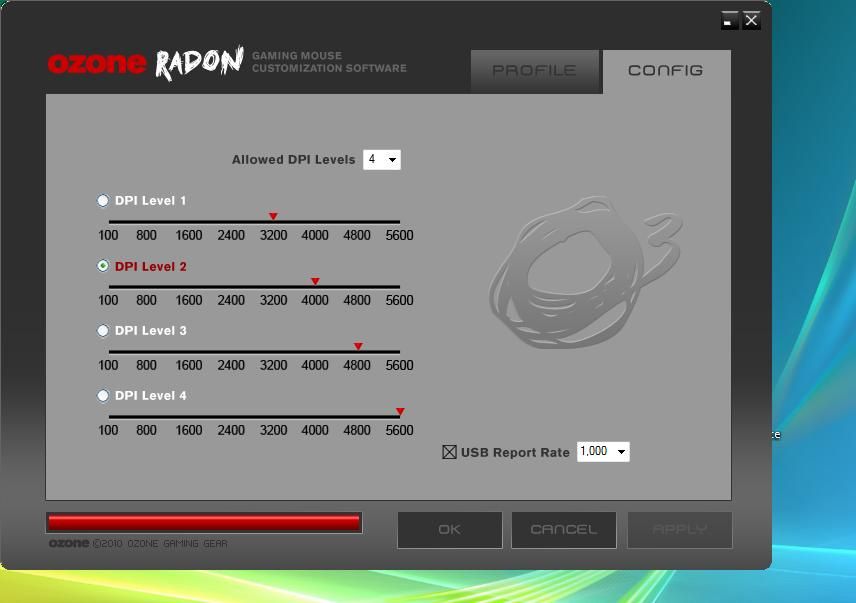Click 5600 on the DPI Level 1 scale
This screenshot has height=603, width=856.
(399, 235)
